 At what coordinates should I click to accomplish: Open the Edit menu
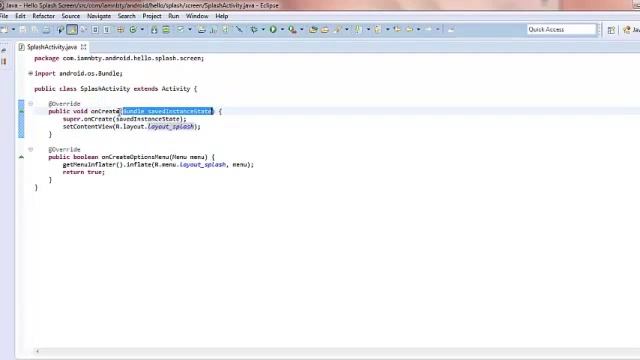(x=20, y=16)
